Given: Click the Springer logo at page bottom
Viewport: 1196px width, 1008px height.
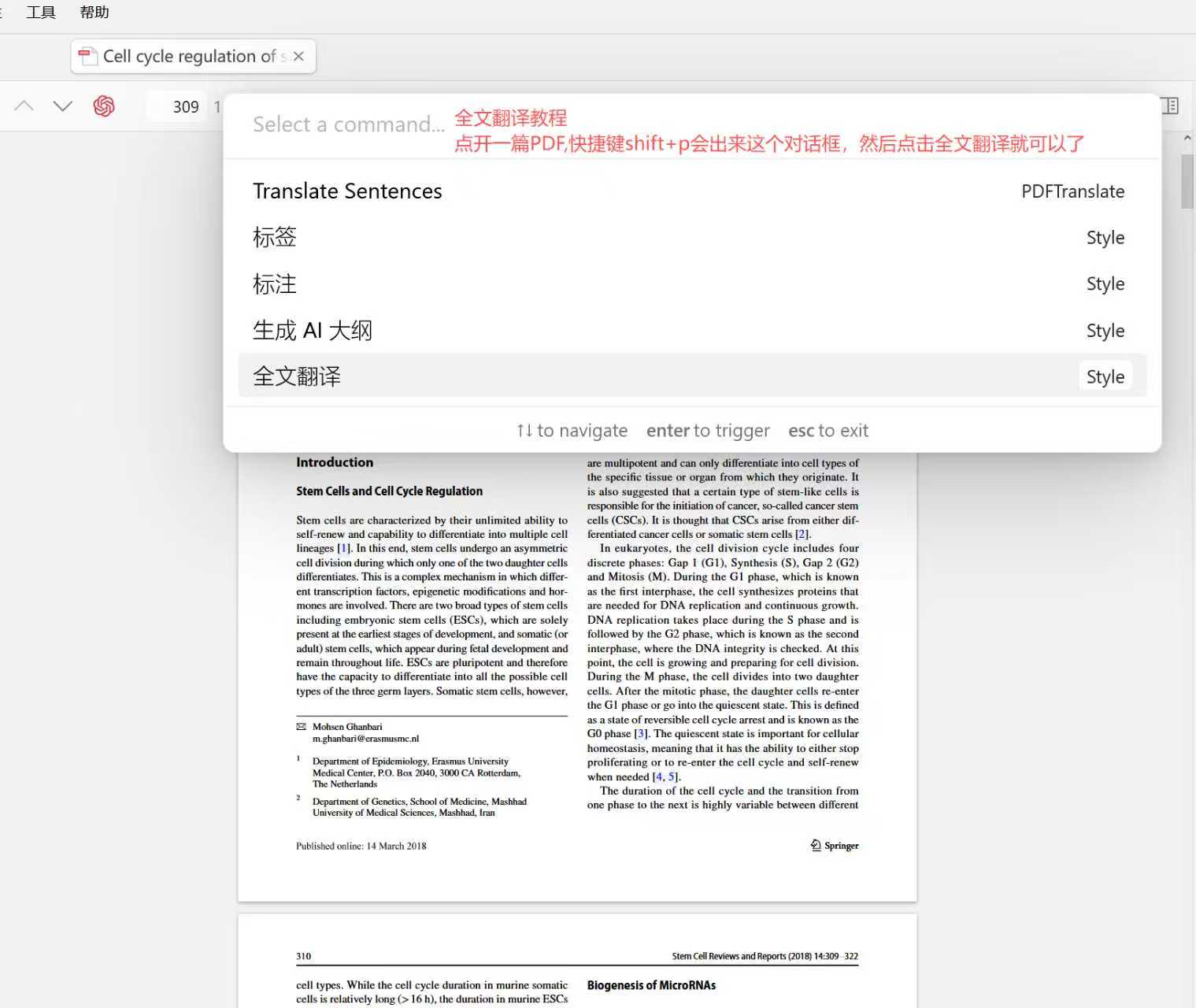Looking at the screenshot, I should pyautogui.click(x=835, y=846).
